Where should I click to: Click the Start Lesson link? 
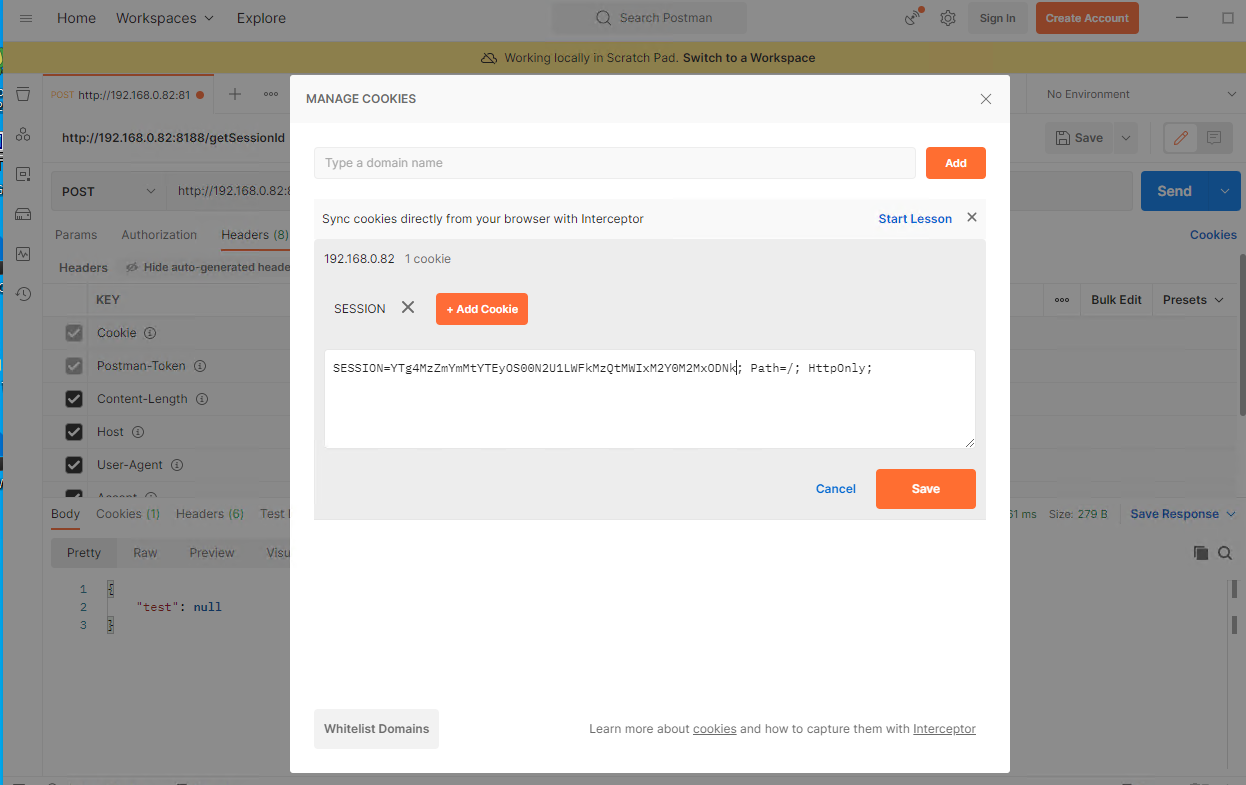point(915,218)
